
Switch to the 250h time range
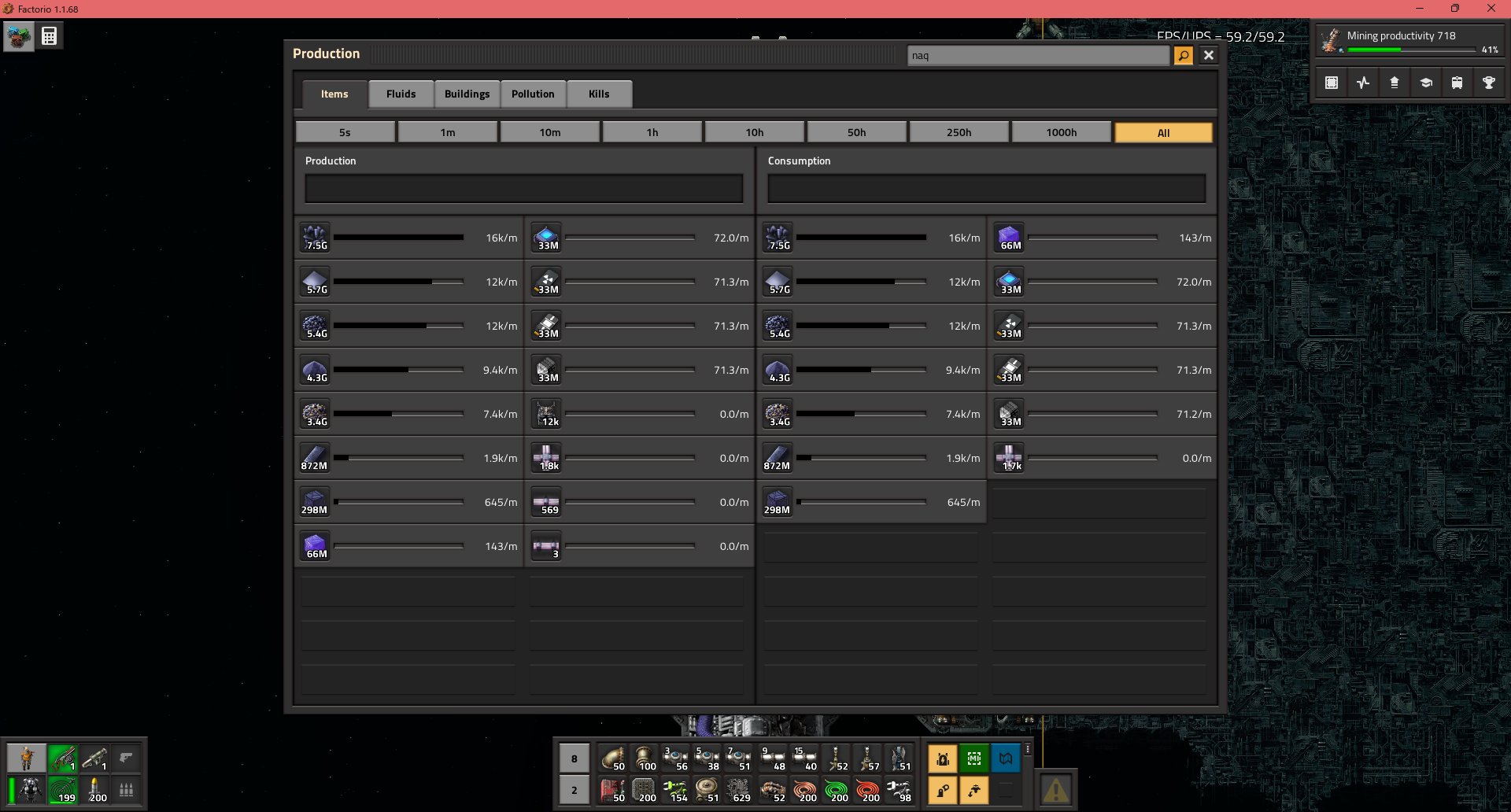click(959, 132)
